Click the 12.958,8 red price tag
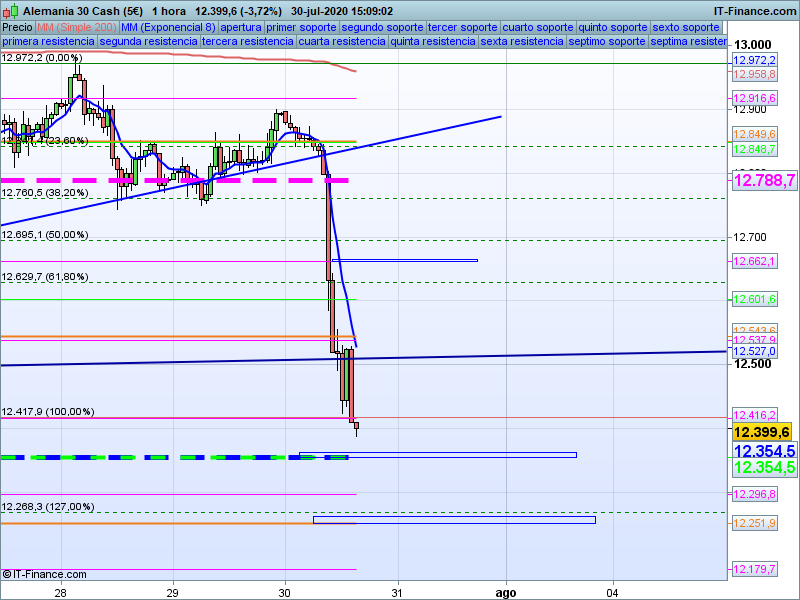Screen dimensions: 800x600 coord(755,74)
